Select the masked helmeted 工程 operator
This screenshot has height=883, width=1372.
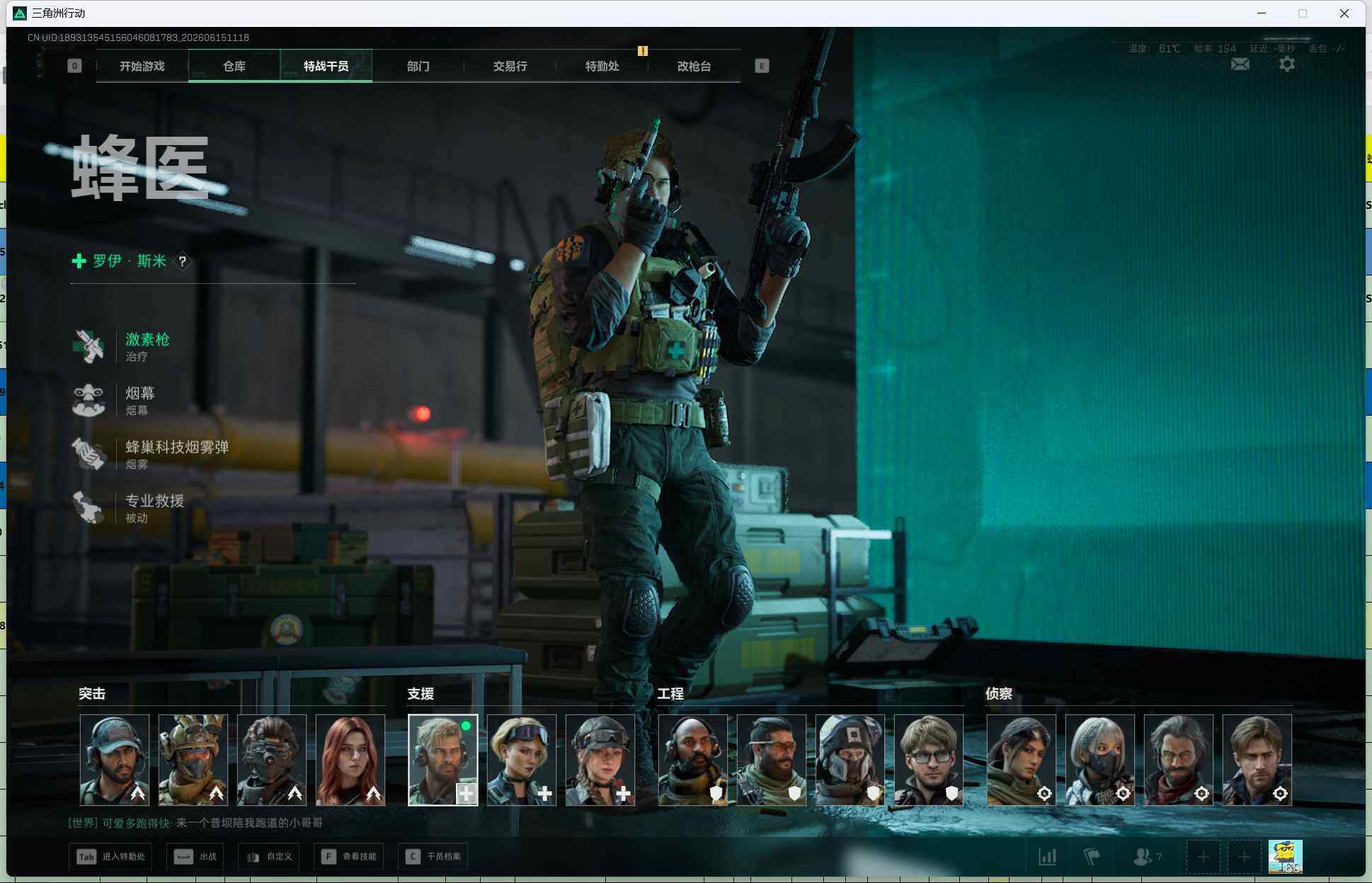click(x=850, y=760)
